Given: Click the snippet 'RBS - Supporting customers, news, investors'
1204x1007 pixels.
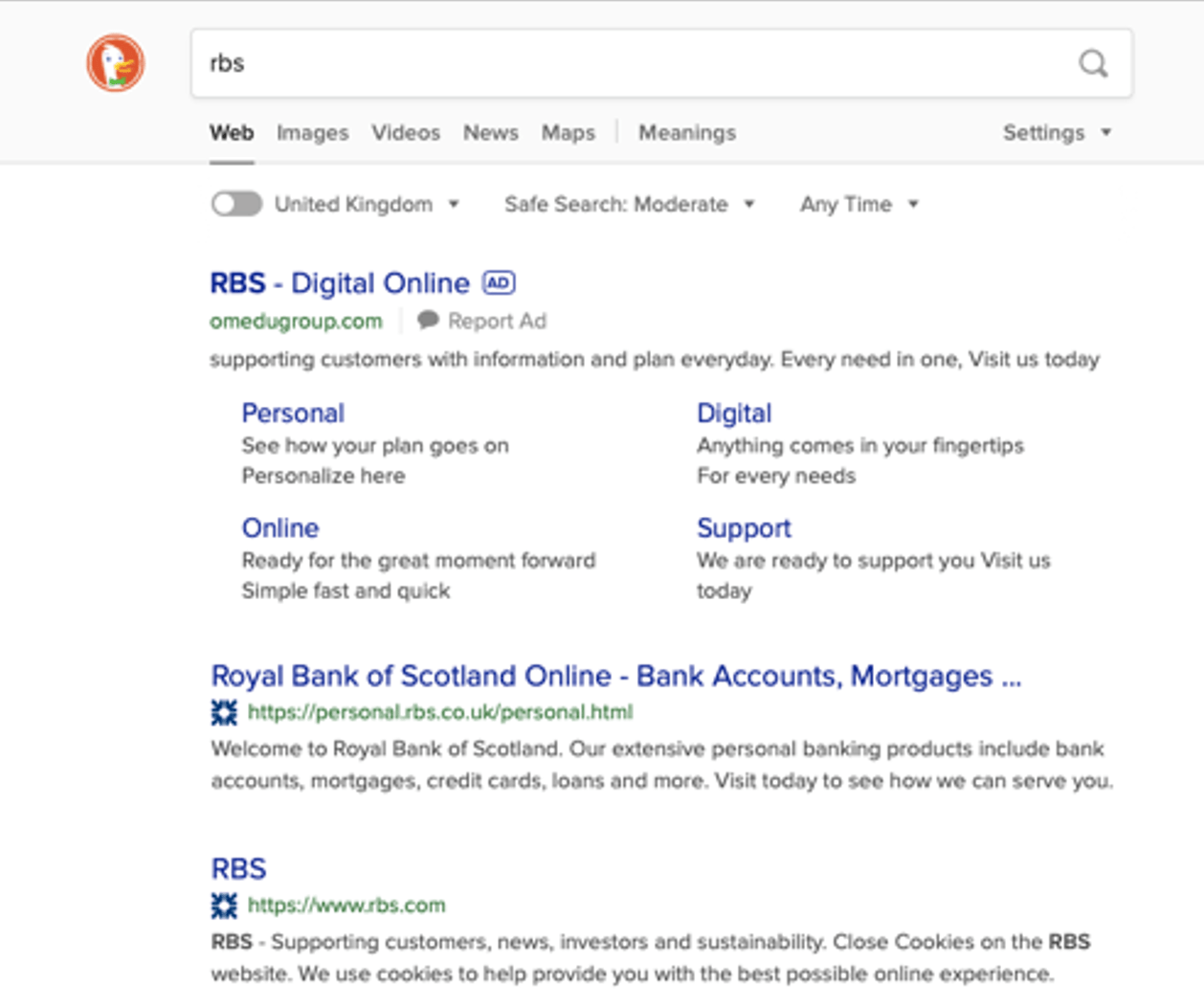Looking at the screenshot, I should tap(651, 957).
